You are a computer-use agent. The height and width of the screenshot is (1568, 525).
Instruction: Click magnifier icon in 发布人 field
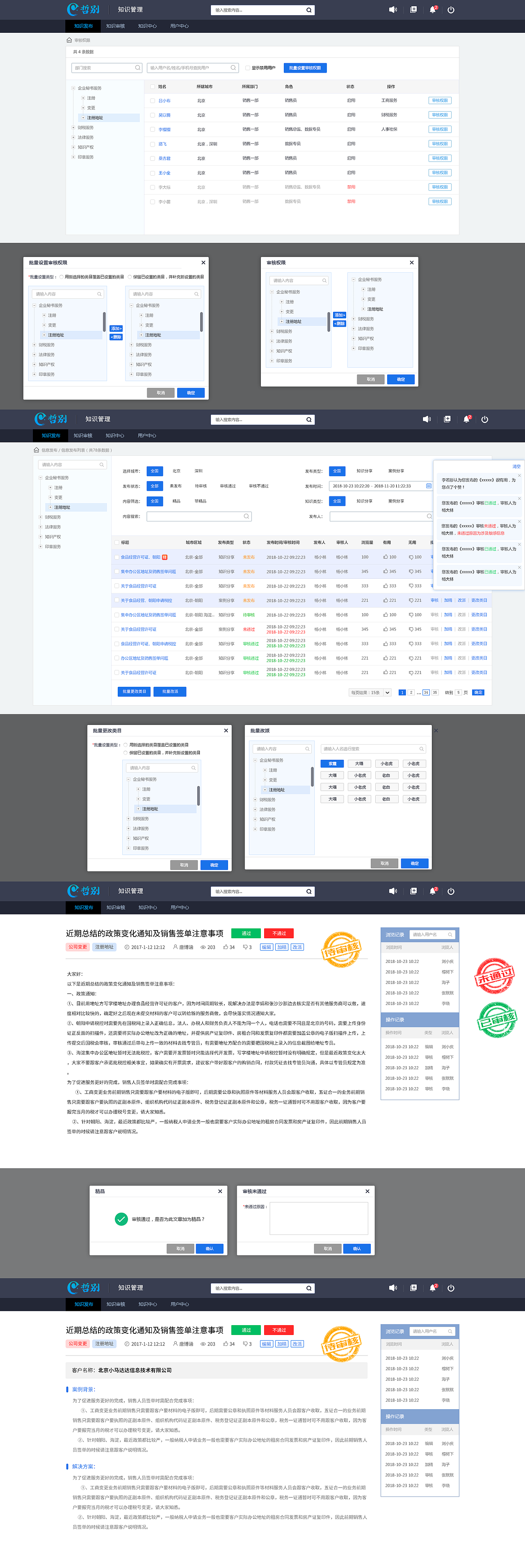coord(429,516)
